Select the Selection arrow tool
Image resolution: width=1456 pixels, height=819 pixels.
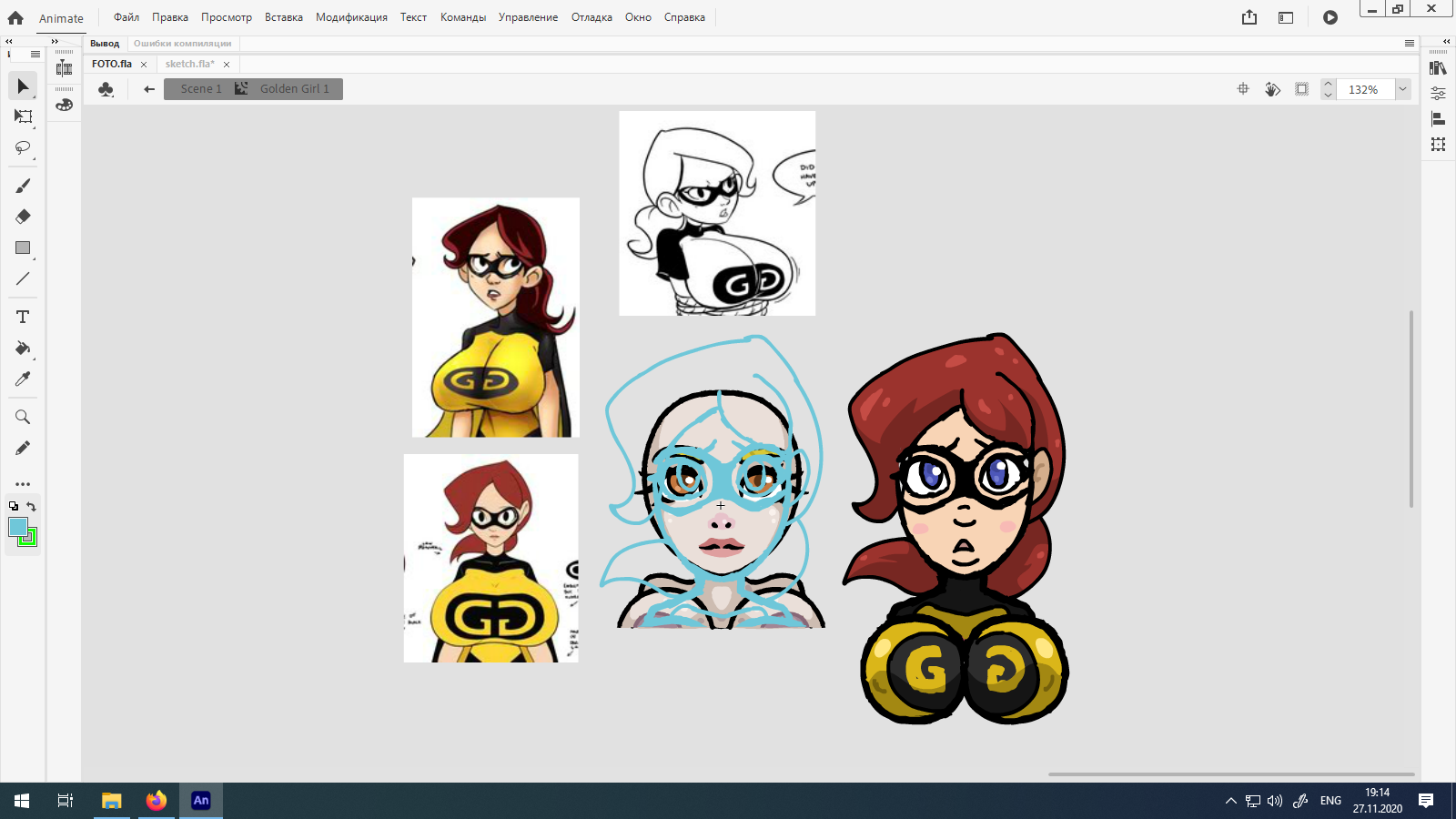click(23, 86)
